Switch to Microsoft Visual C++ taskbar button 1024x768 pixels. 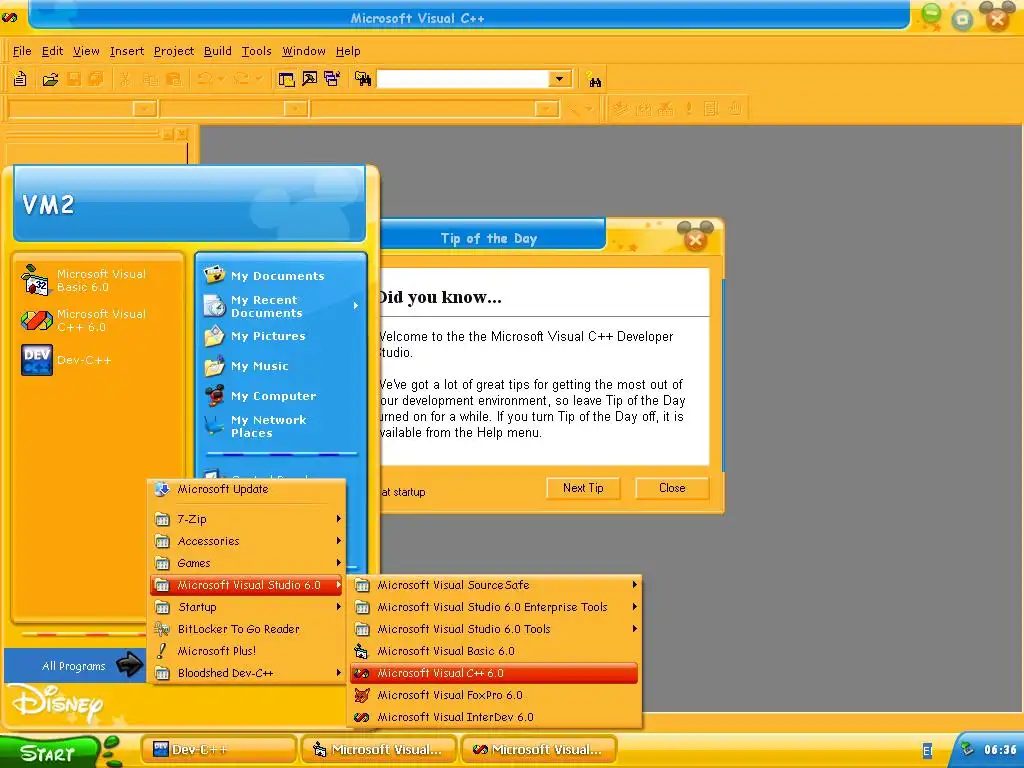point(539,750)
